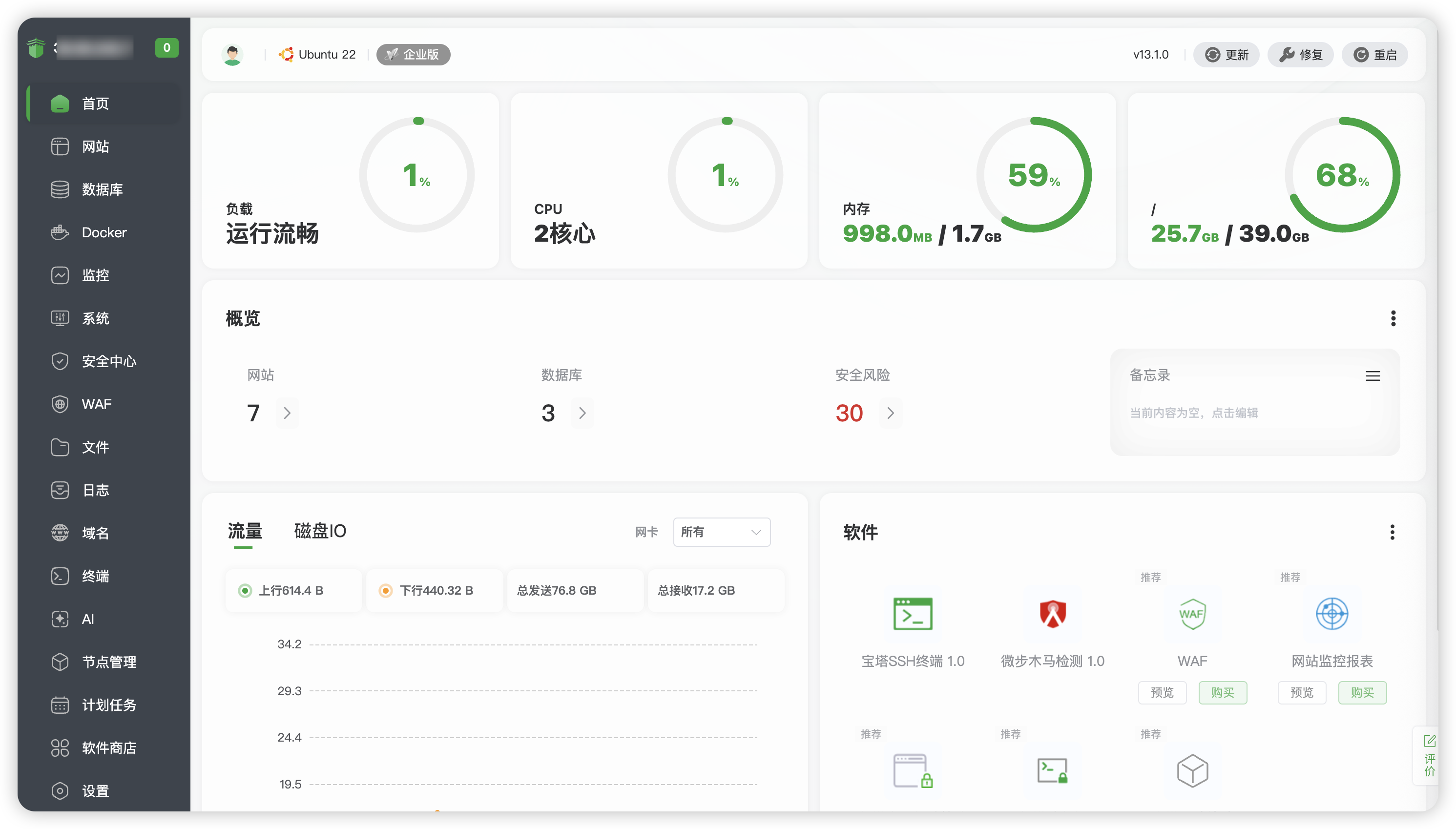Click the 更新 update button

[x=1226, y=55]
